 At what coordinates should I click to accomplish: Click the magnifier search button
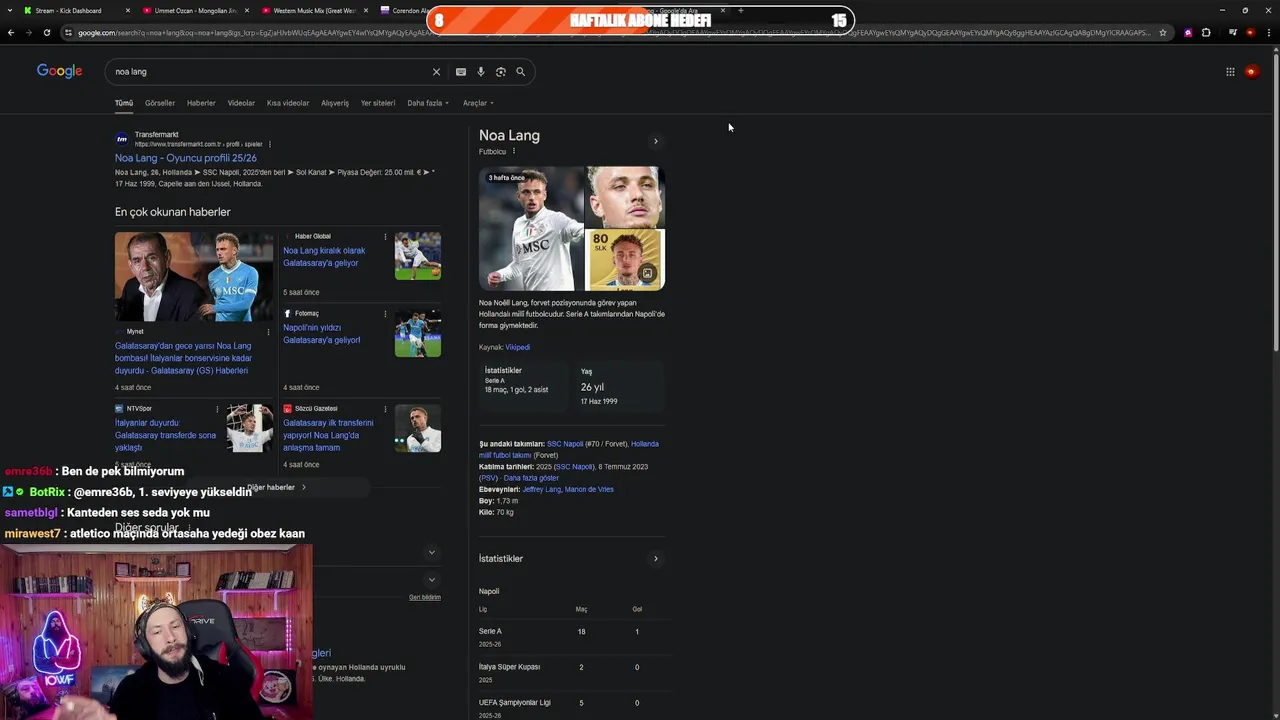coord(520,72)
